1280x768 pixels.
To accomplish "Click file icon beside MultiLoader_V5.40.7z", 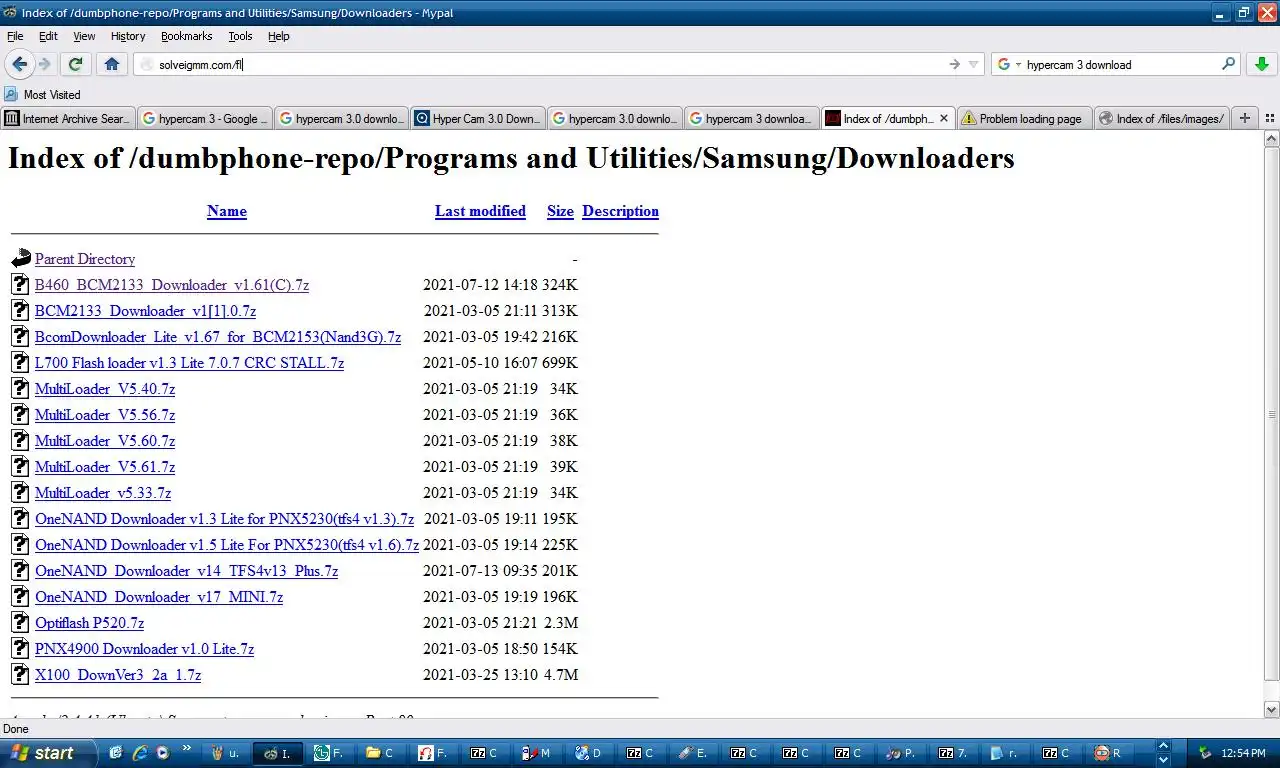I will click(21, 389).
